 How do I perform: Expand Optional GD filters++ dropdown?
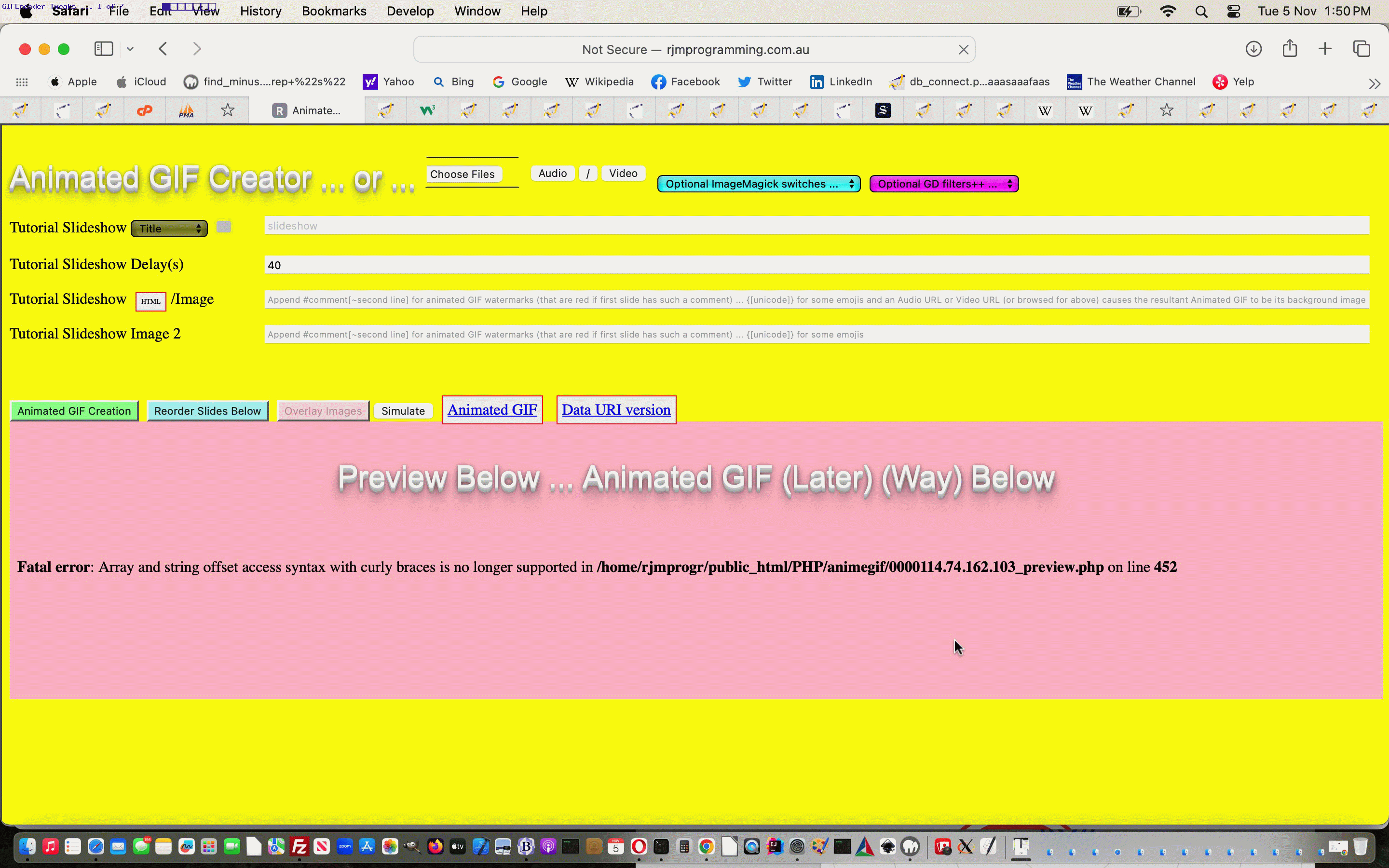943,183
